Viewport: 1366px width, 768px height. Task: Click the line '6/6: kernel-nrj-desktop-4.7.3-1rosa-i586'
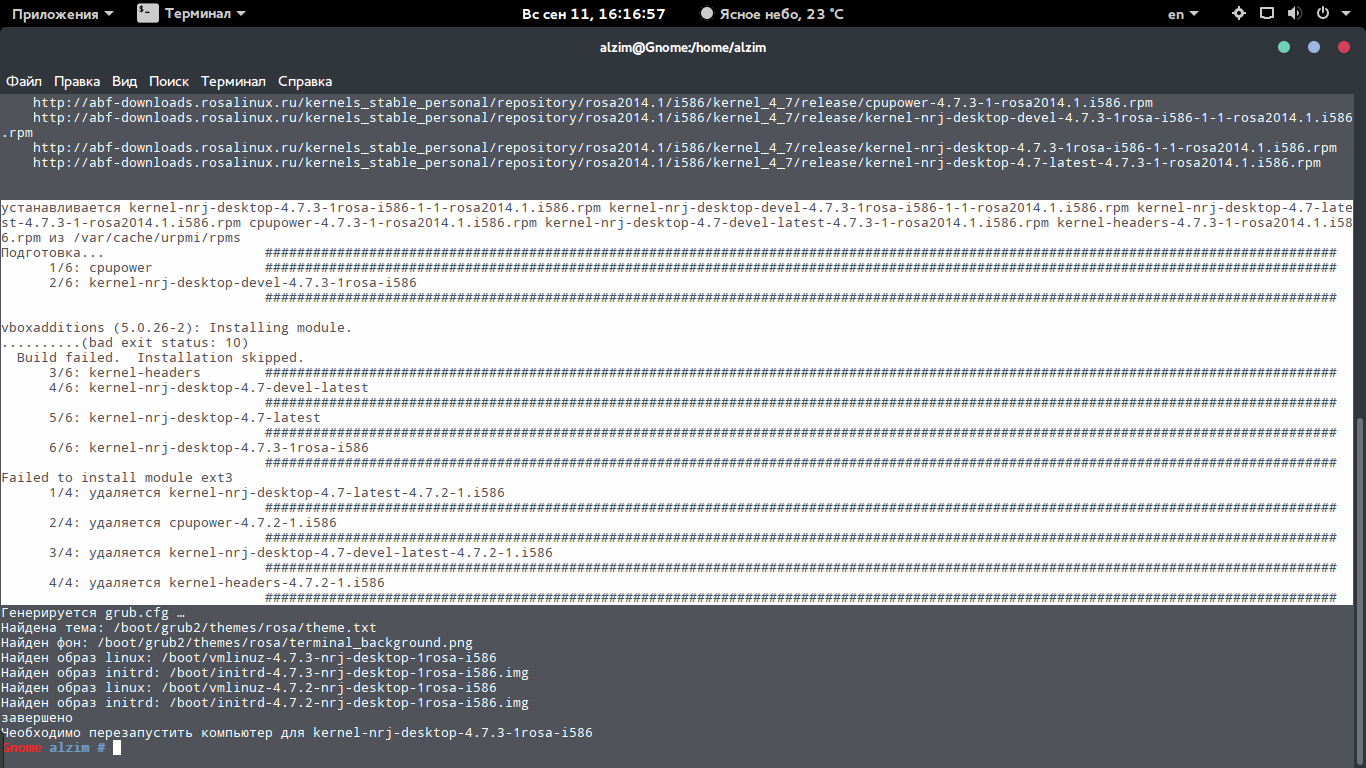[x=209, y=448]
